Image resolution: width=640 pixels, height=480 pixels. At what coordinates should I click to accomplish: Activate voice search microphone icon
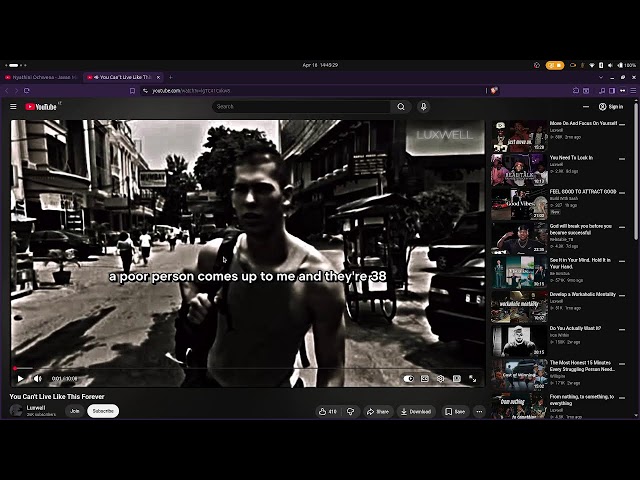[423, 107]
